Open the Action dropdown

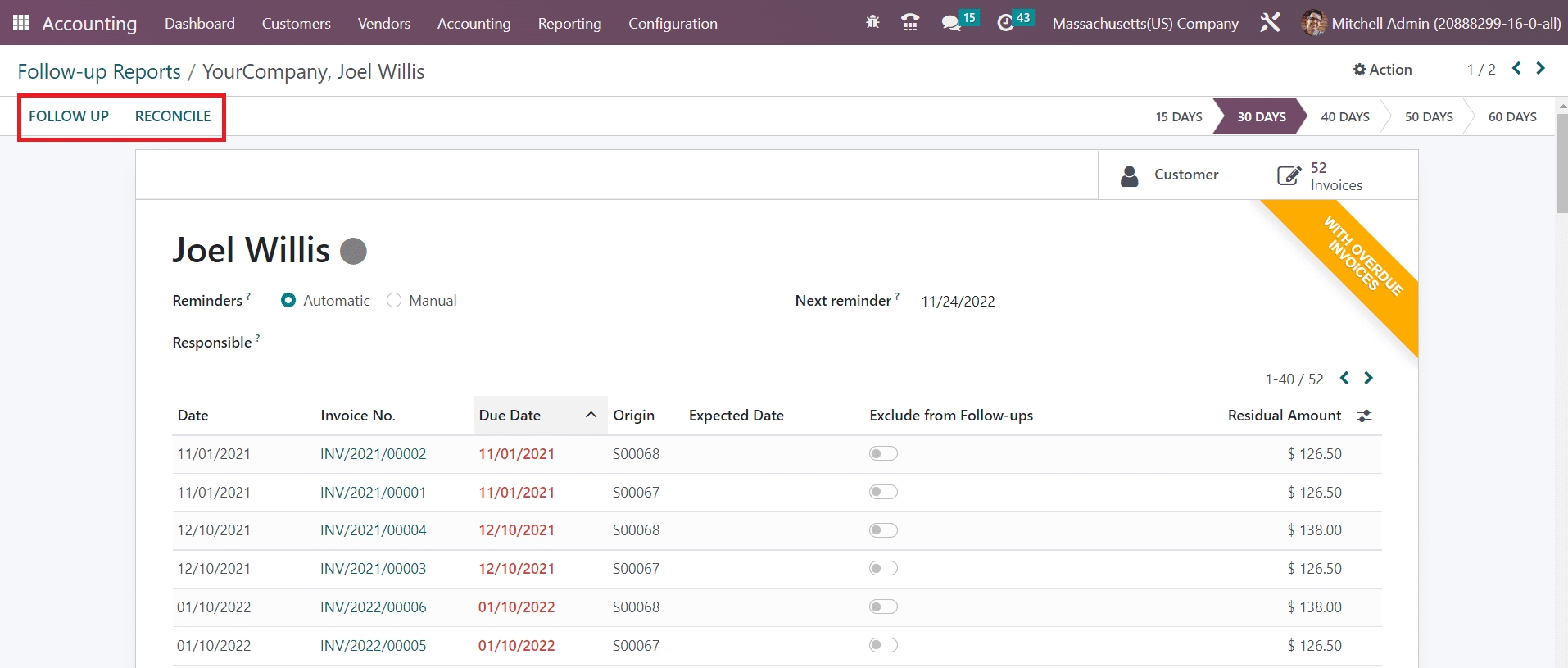pyautogui.click(x=1382, y=70)
